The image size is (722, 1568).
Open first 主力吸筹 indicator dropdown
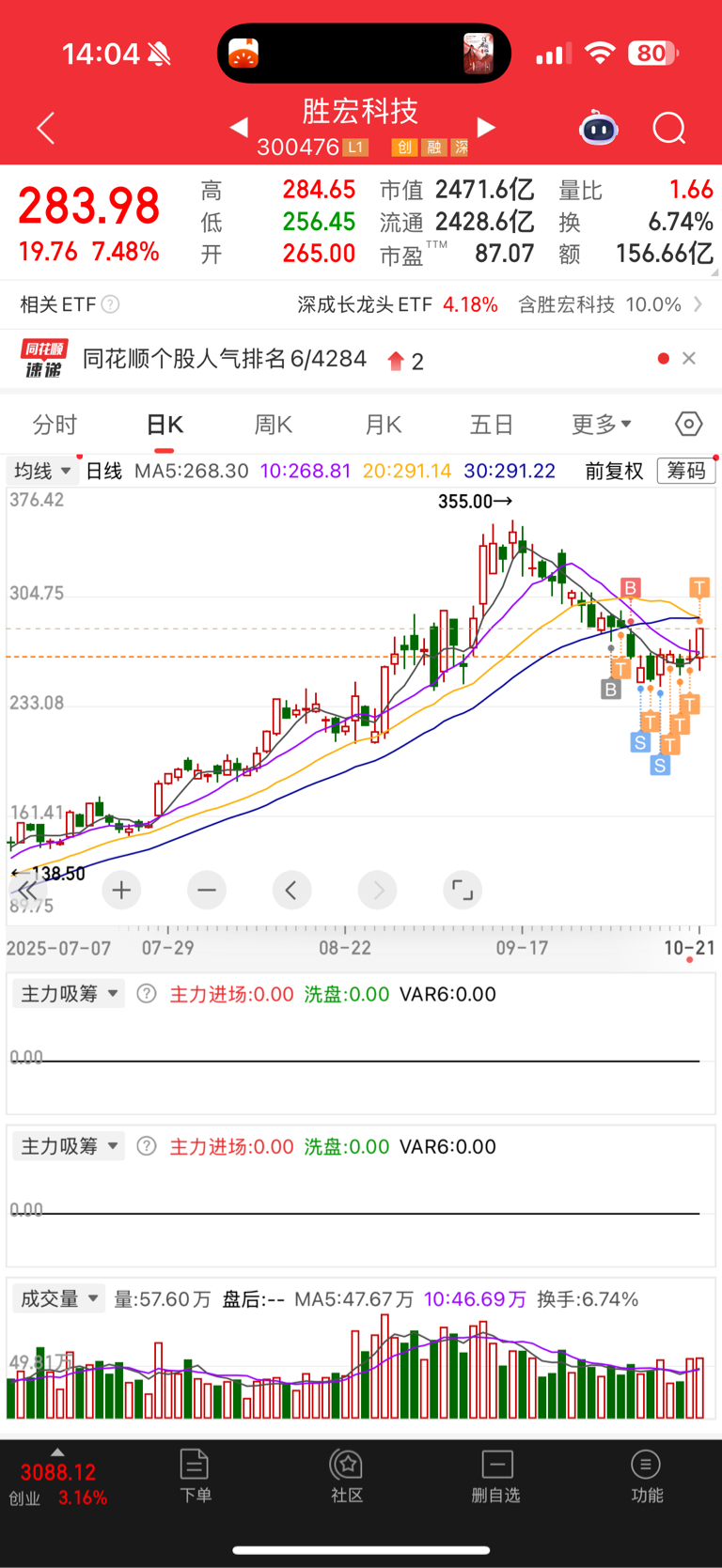pos(69,994)
